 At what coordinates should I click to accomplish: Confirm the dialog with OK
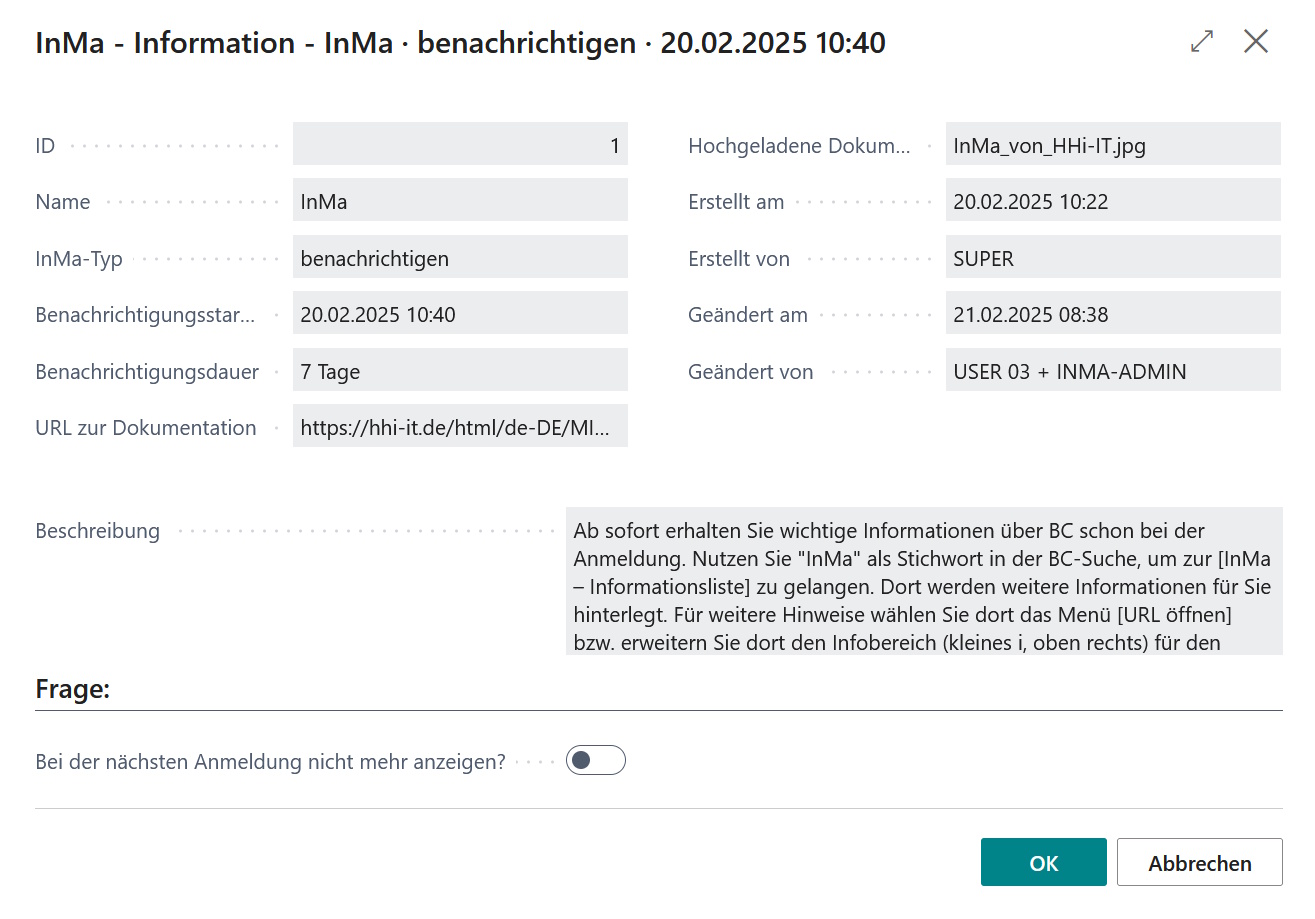[x=1043, y=862]
